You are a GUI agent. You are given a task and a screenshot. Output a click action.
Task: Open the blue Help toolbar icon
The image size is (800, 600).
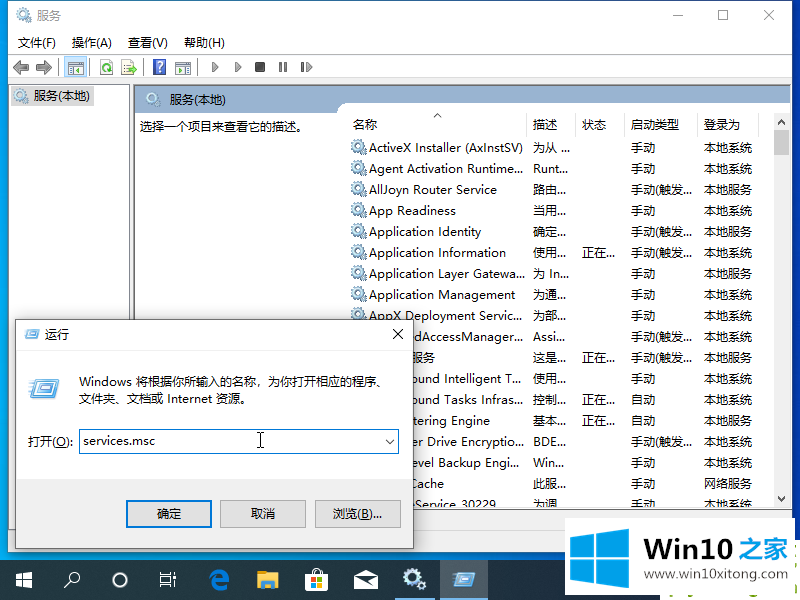(159, 67)
